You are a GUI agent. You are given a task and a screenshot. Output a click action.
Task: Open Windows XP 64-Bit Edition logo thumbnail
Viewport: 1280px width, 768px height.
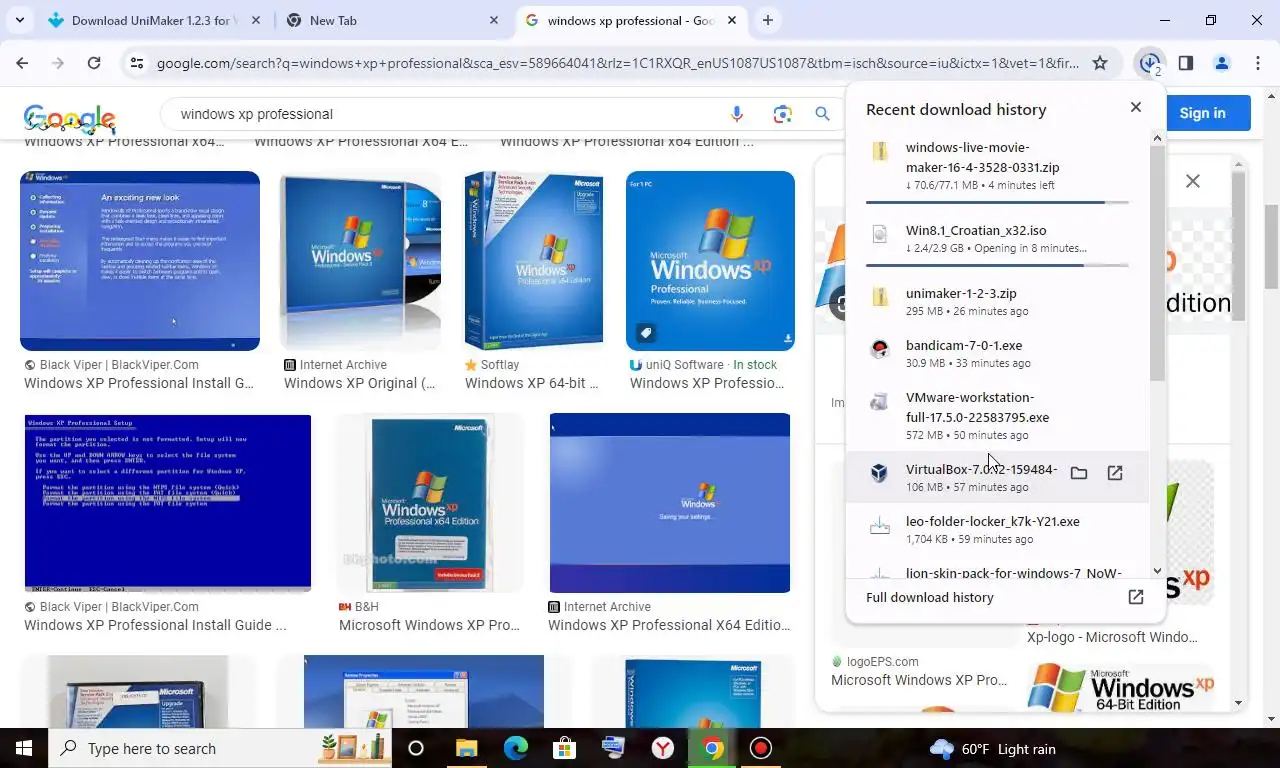(x=1121, y=689)
